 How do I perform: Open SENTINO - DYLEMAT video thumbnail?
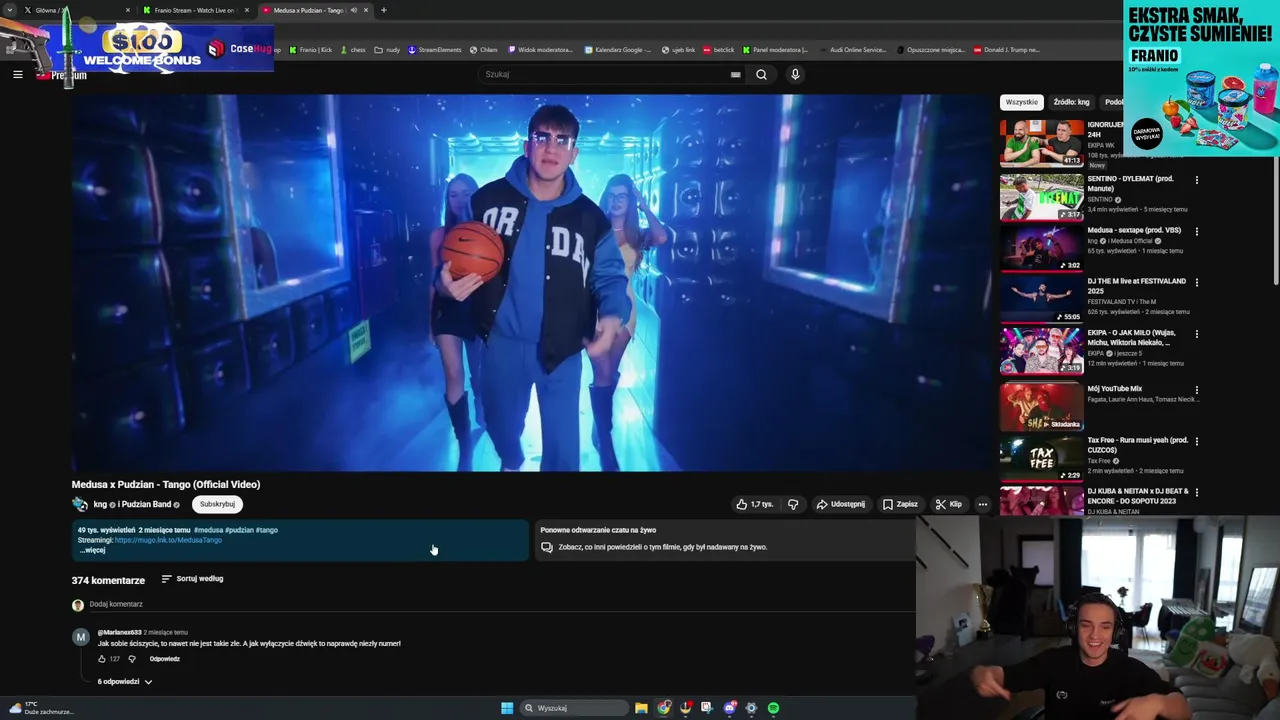1041,196
